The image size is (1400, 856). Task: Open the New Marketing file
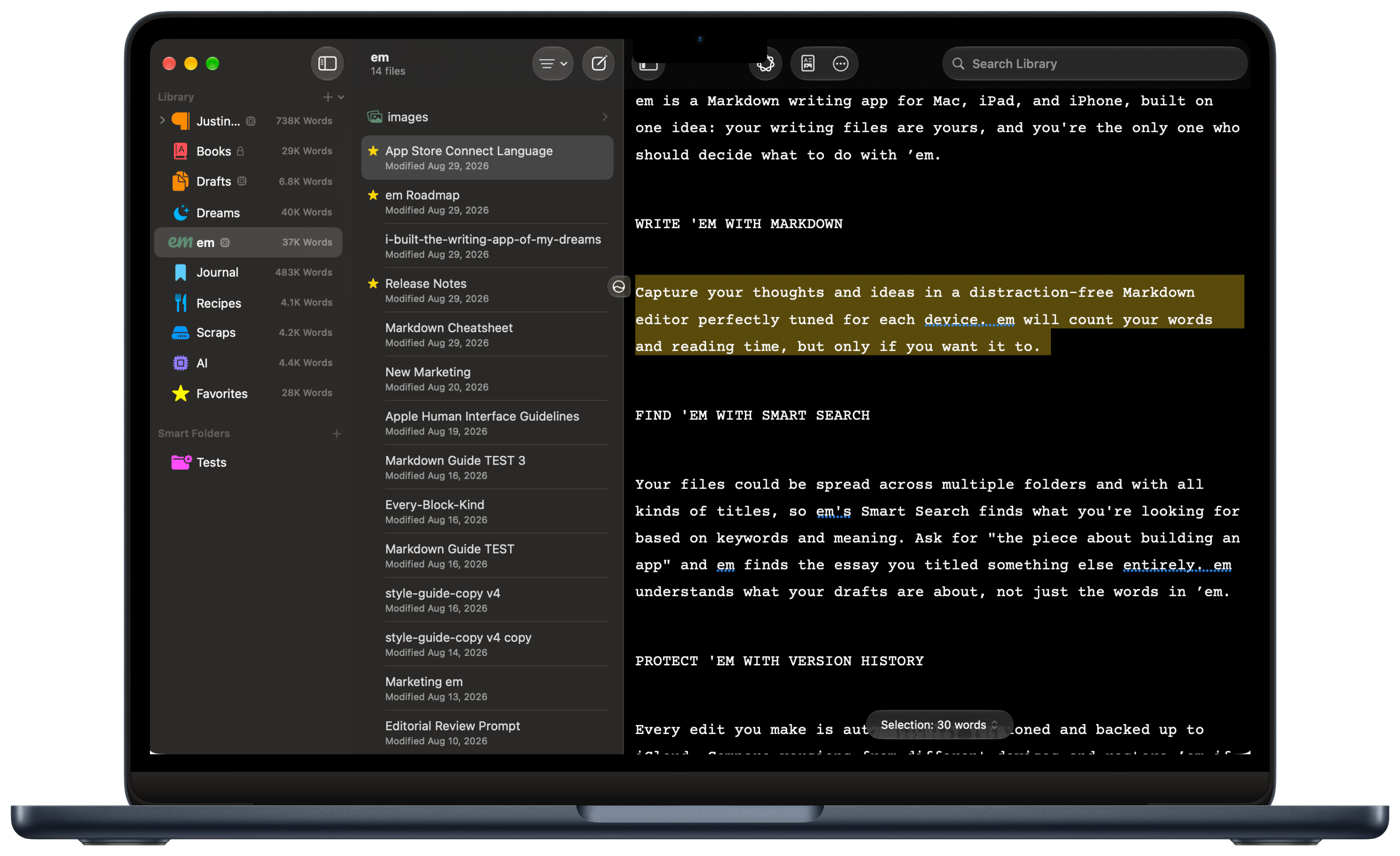pos(487,378)
